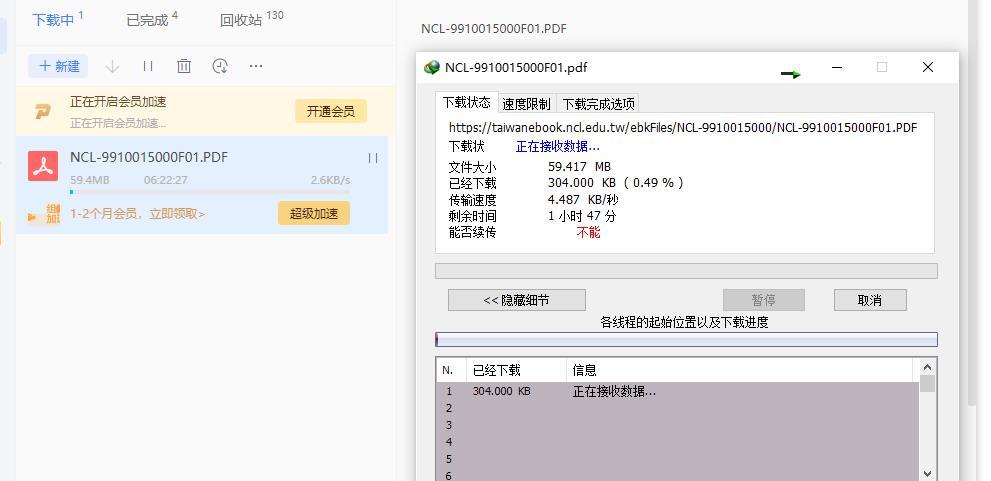
Task: Open the 下载完成选项 tab
Action: (x=598, y=104)
